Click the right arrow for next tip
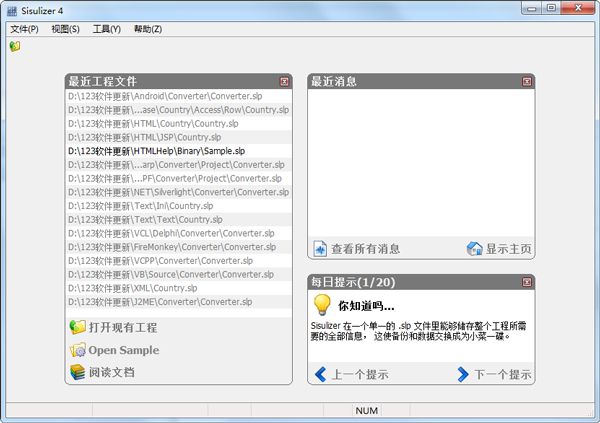This screenshot has height=423, width=600. coord(463,374)
